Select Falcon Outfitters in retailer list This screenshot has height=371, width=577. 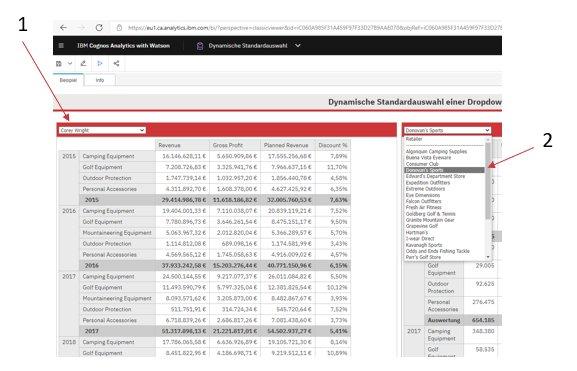pos(423,201)
